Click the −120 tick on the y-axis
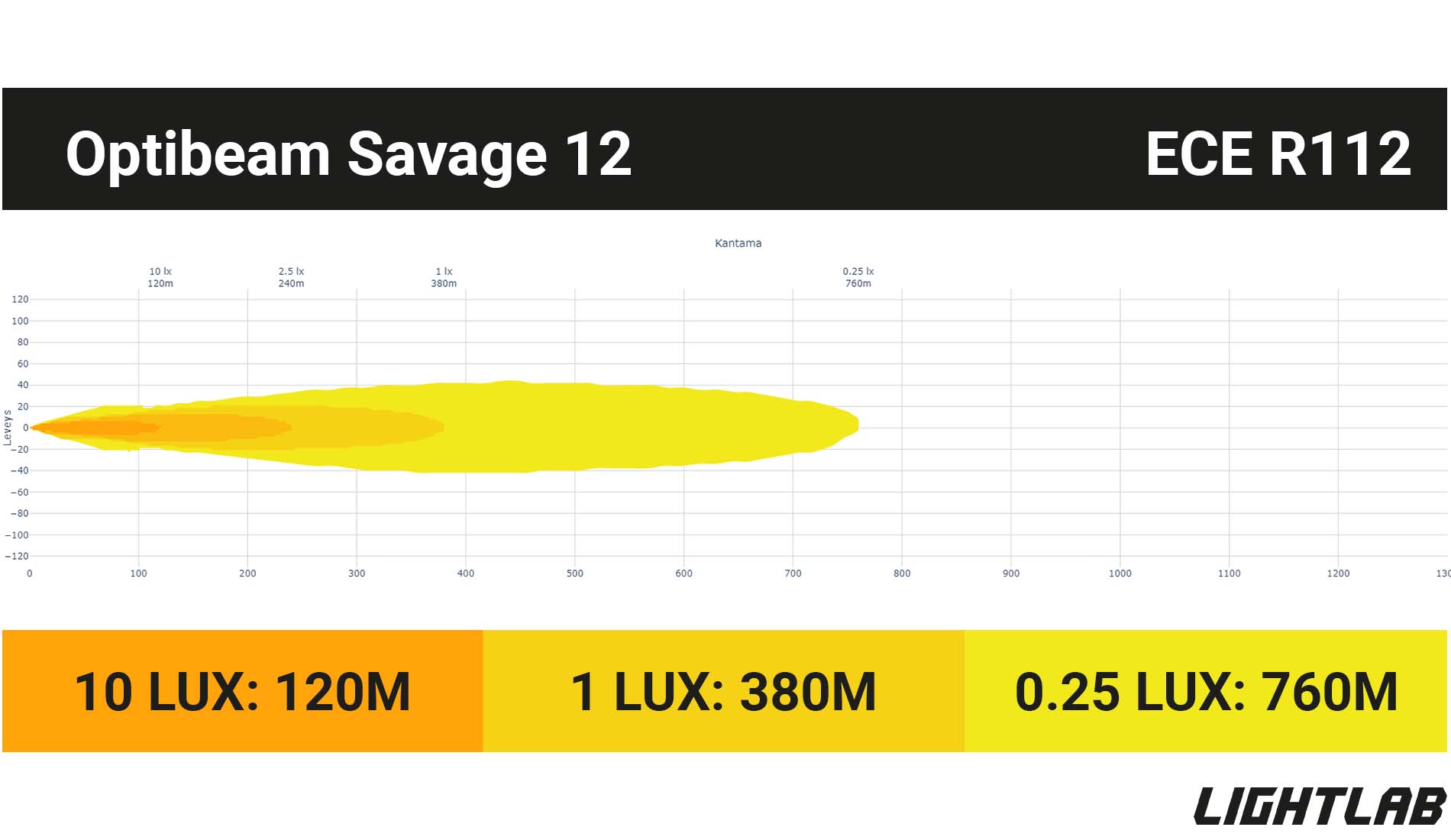 click(x=17, y=556)
